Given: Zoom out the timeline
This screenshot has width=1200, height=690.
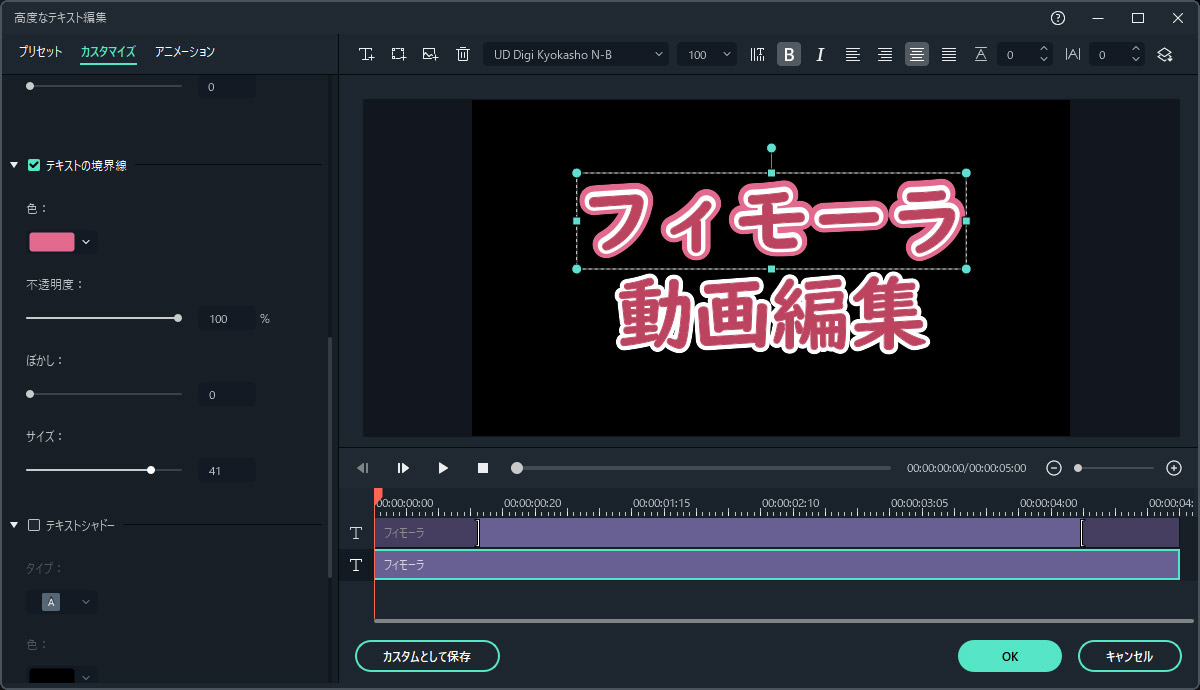Looking at the screenshot, I should tap(1053, 468).
